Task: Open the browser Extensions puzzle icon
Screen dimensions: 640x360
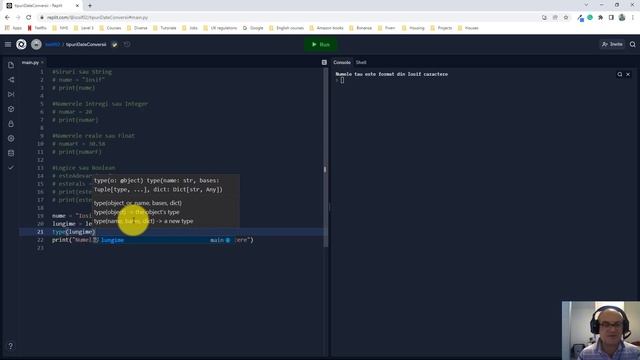Action: (600, 18)
